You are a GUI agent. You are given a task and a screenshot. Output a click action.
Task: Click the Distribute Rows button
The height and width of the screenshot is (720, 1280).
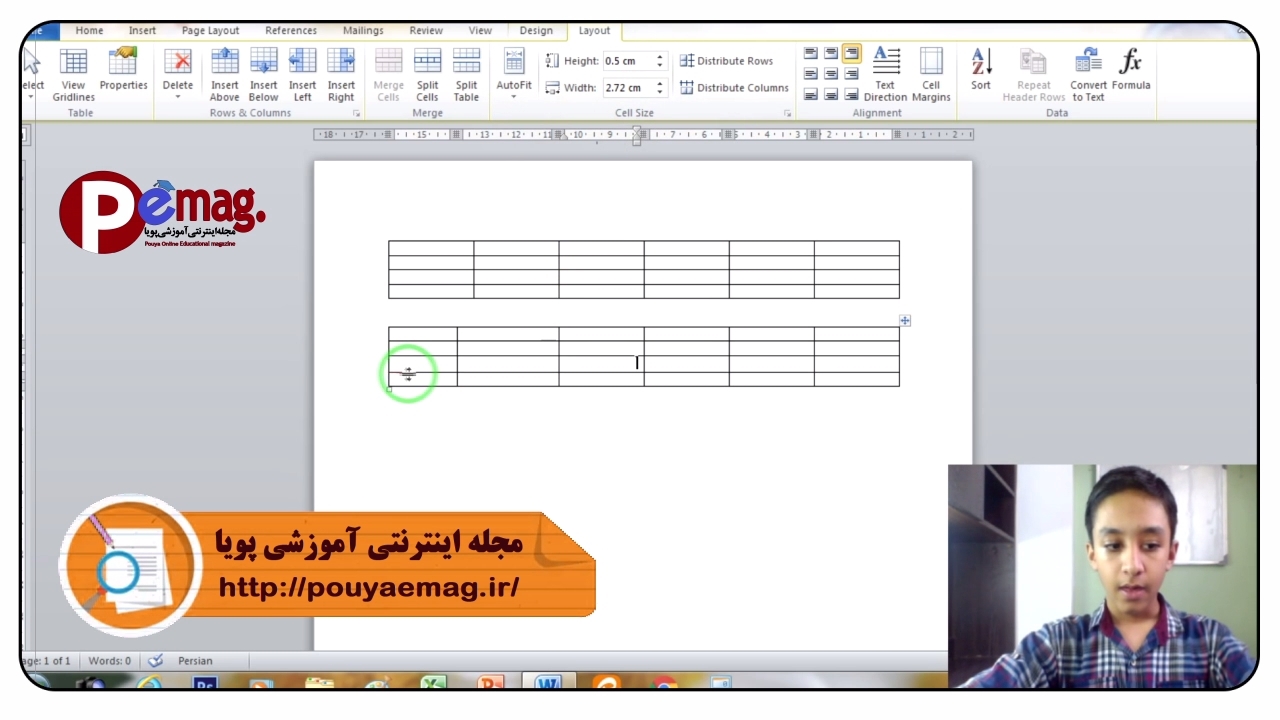(x=726, y=61)
